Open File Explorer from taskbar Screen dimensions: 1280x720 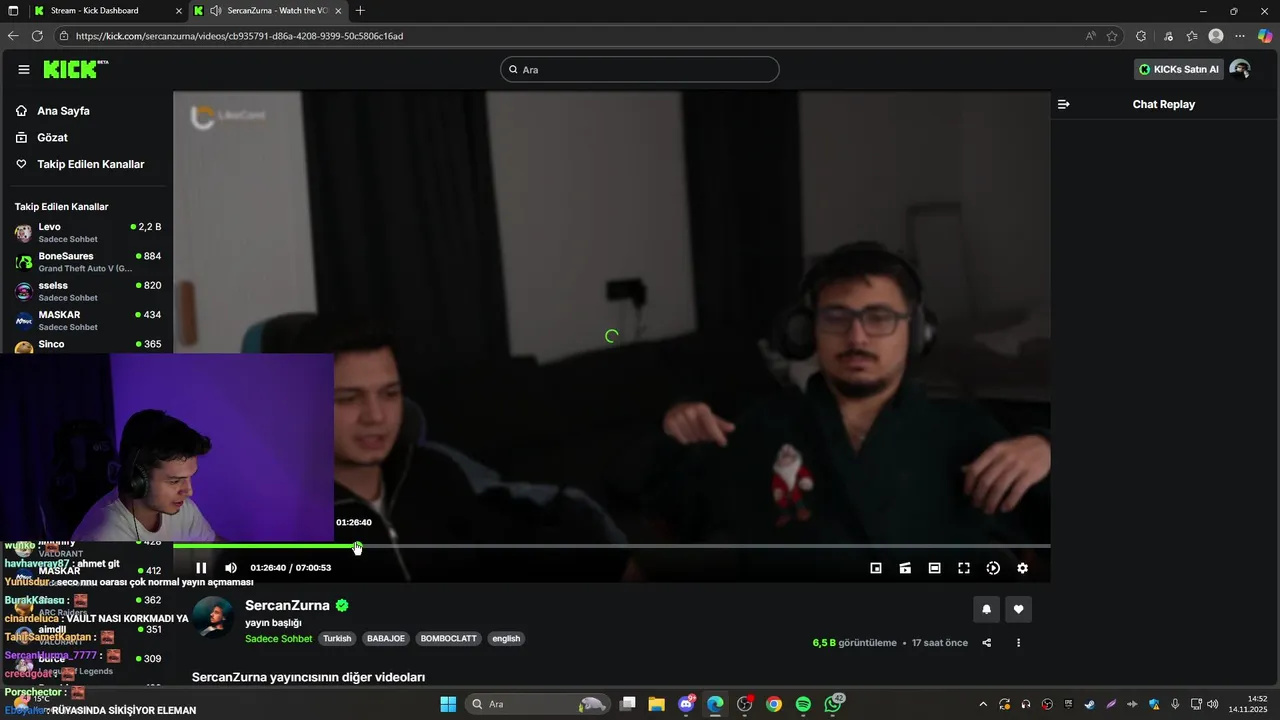pos(656,704)
